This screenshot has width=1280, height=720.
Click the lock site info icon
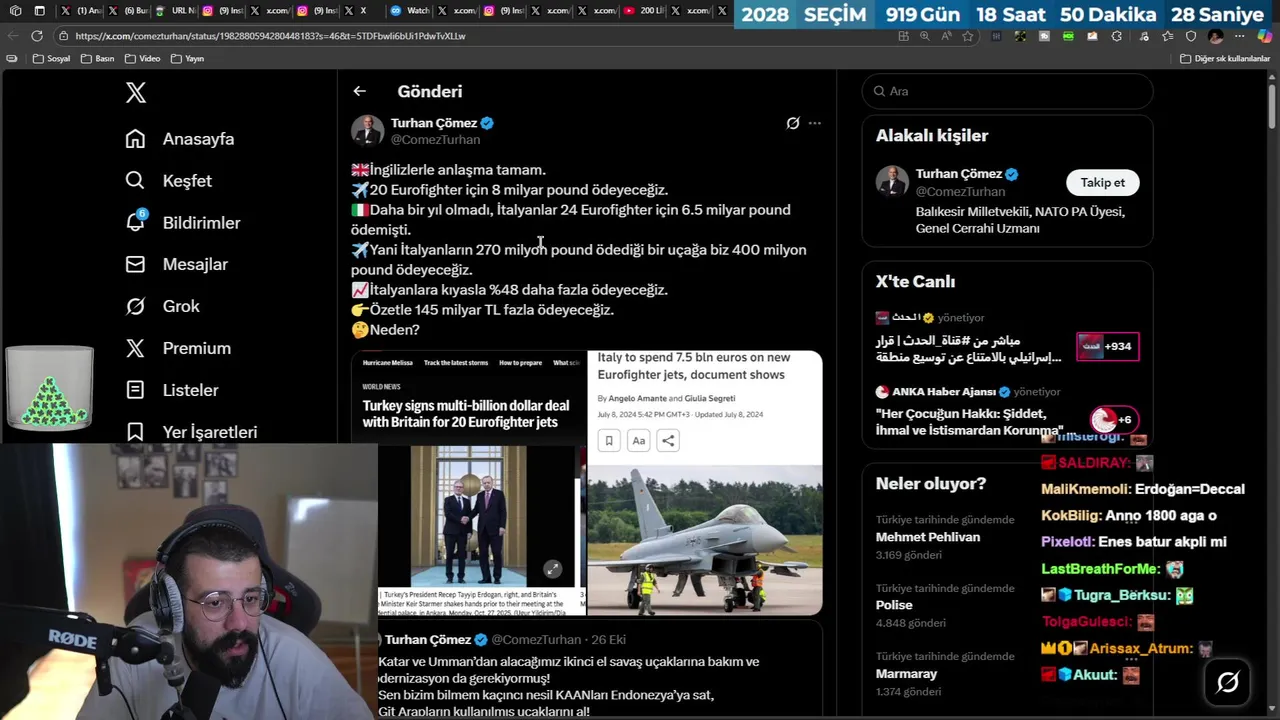[x=64, y=36]
